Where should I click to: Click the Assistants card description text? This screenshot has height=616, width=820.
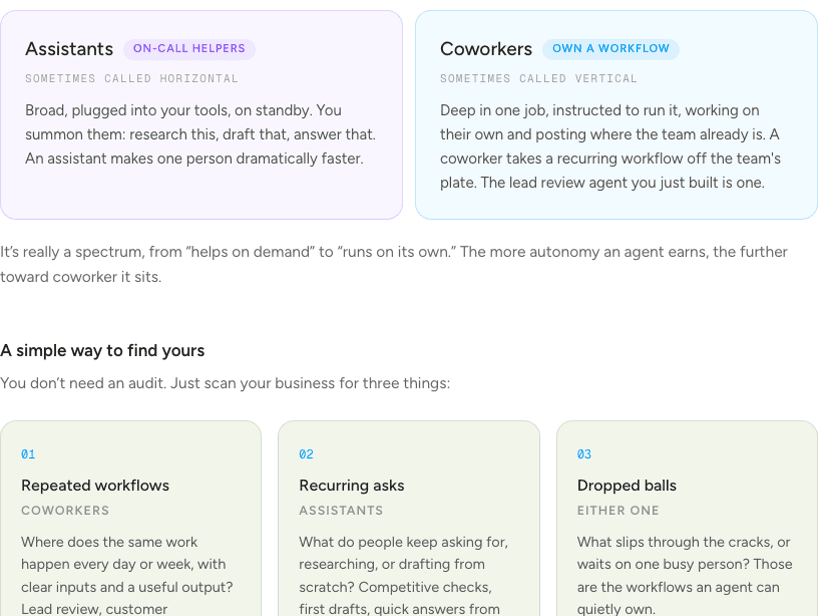[x=200, y=134]
